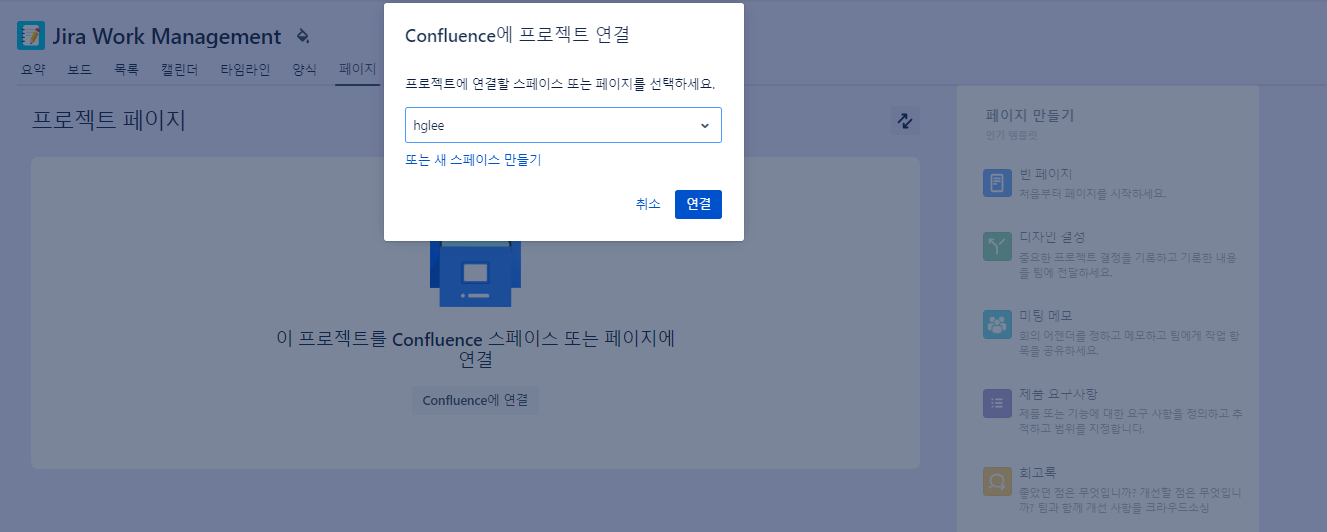
Task: Open the 보드 tab
Action: pos(80,69)
